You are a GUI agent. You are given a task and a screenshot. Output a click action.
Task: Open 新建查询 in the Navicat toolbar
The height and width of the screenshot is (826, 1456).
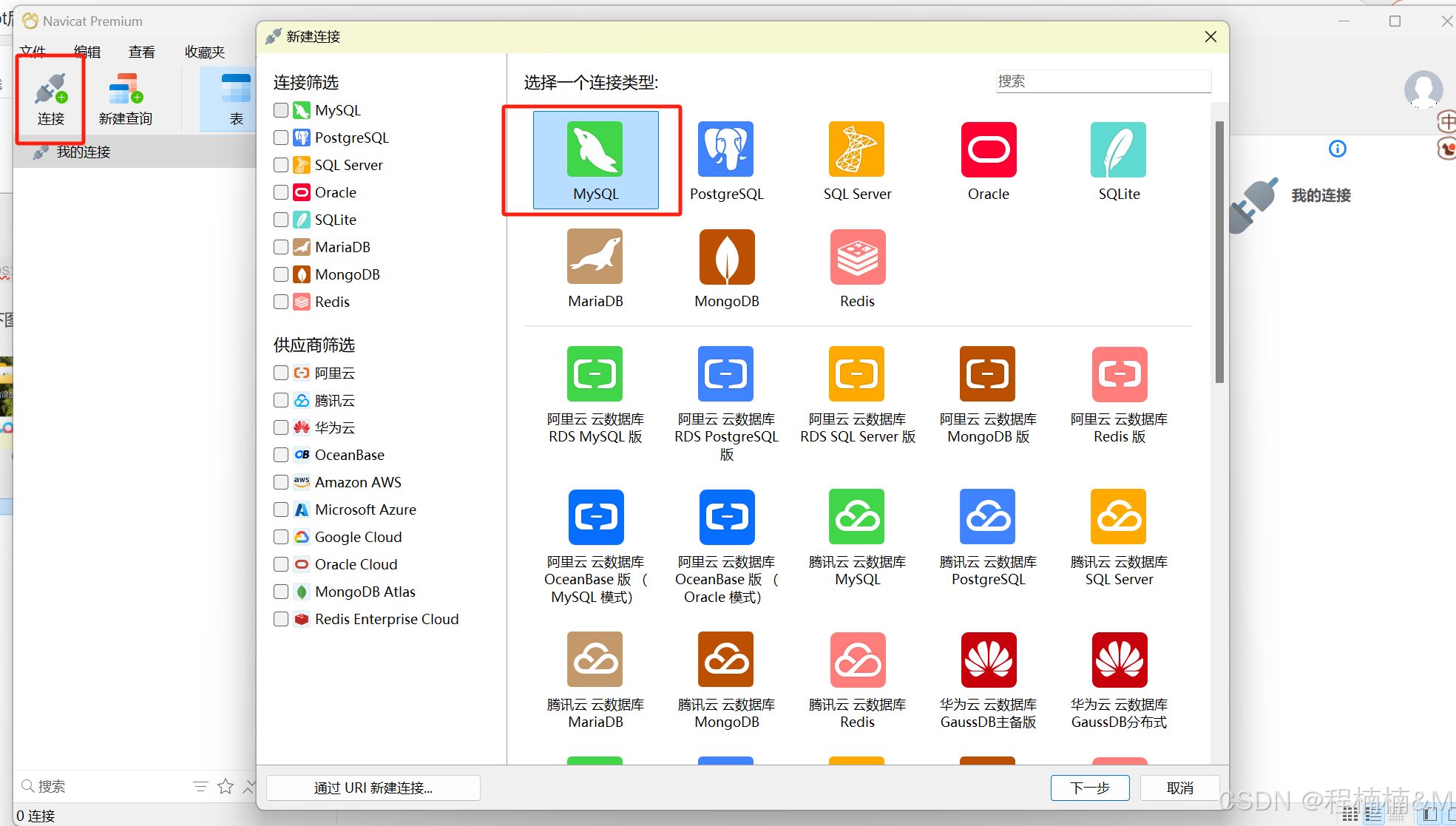pyautogui.click(x=125, y=100)
